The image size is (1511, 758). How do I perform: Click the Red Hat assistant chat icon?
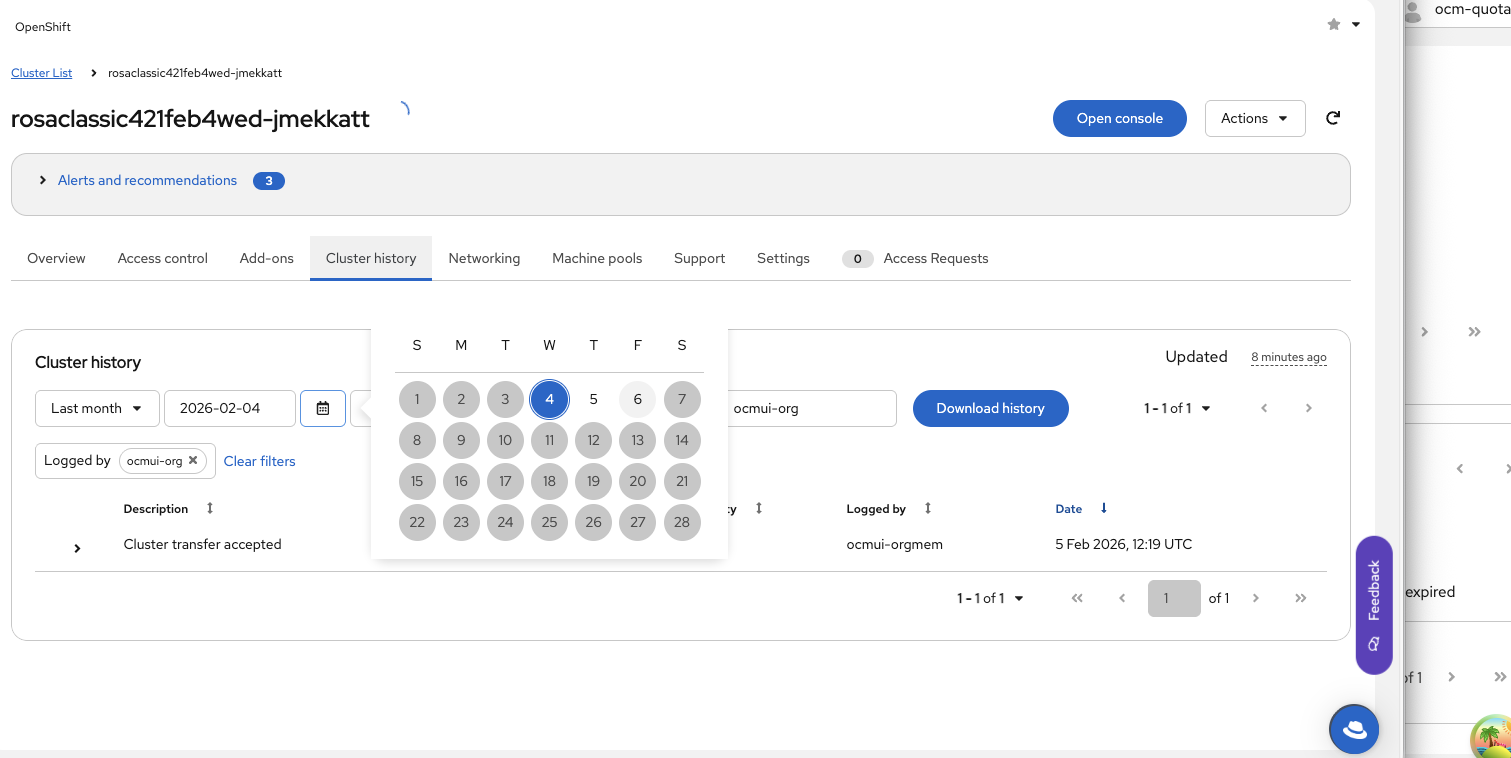(1354, 730)
